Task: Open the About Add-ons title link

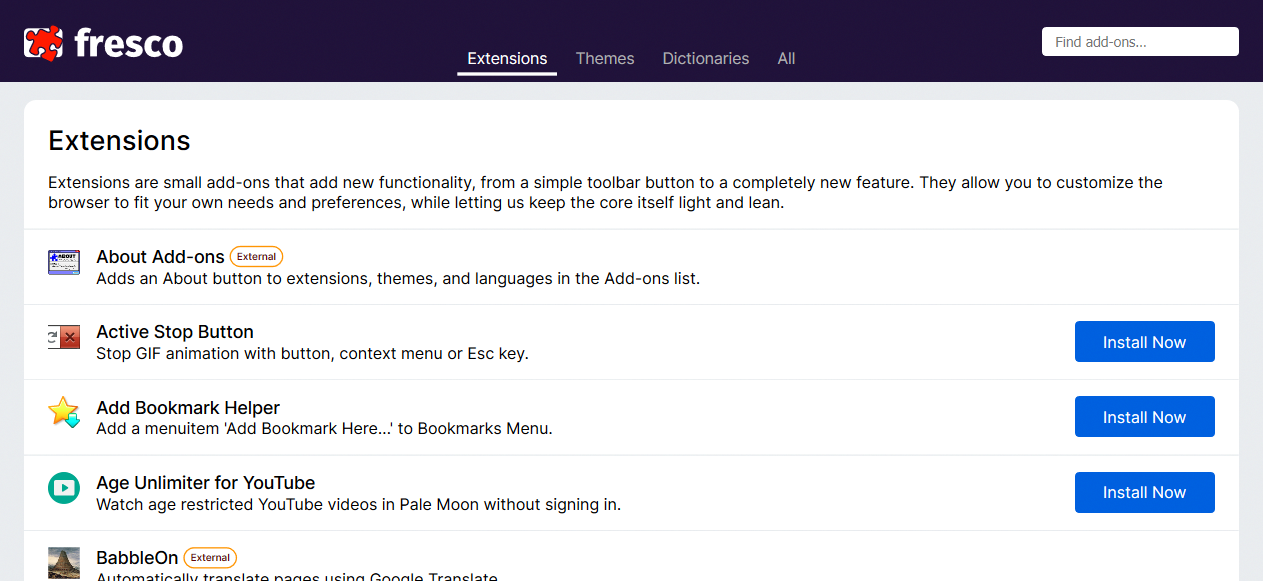Action: (x=160, y=257)
